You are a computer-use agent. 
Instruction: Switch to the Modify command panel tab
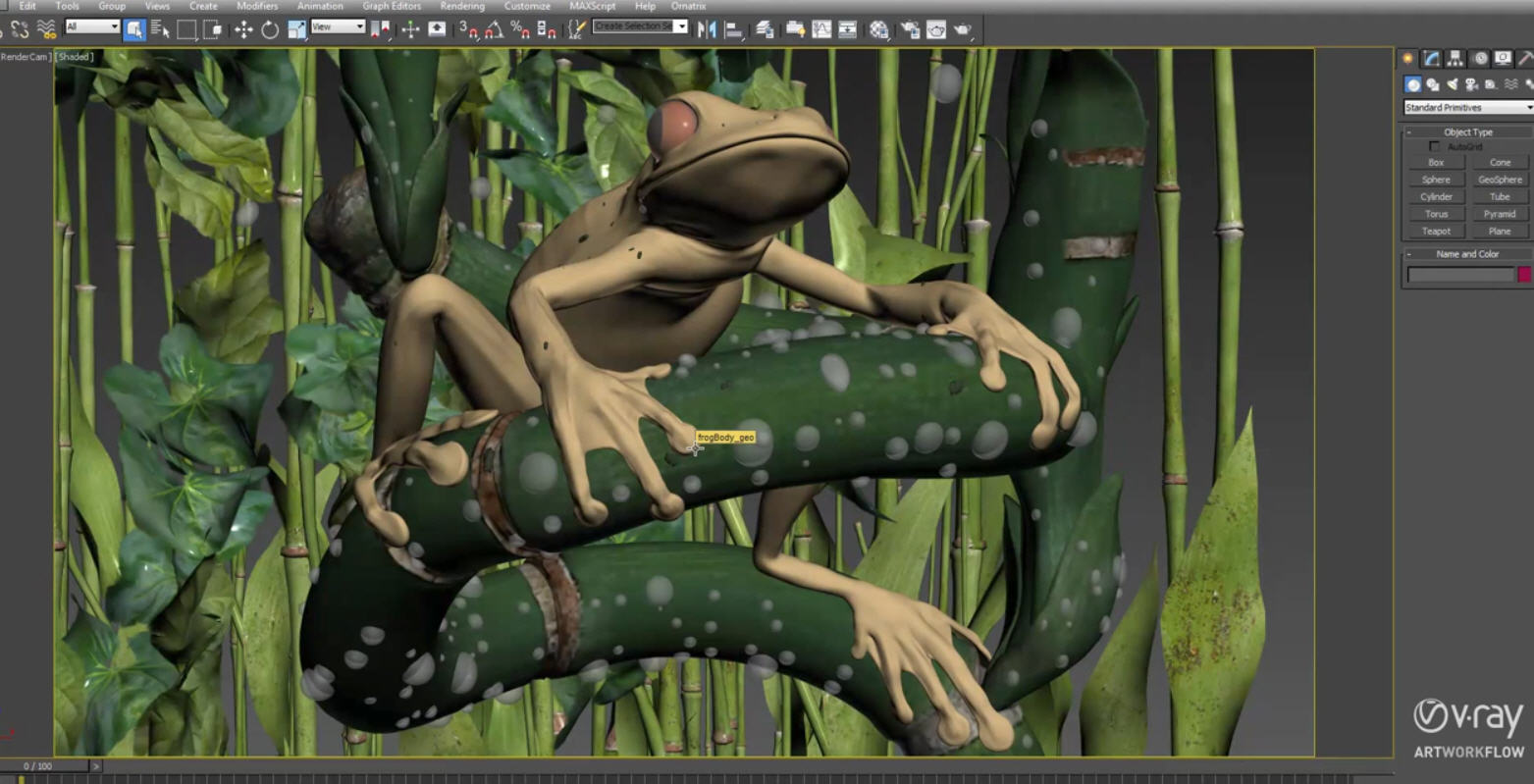pos(1432,59)
